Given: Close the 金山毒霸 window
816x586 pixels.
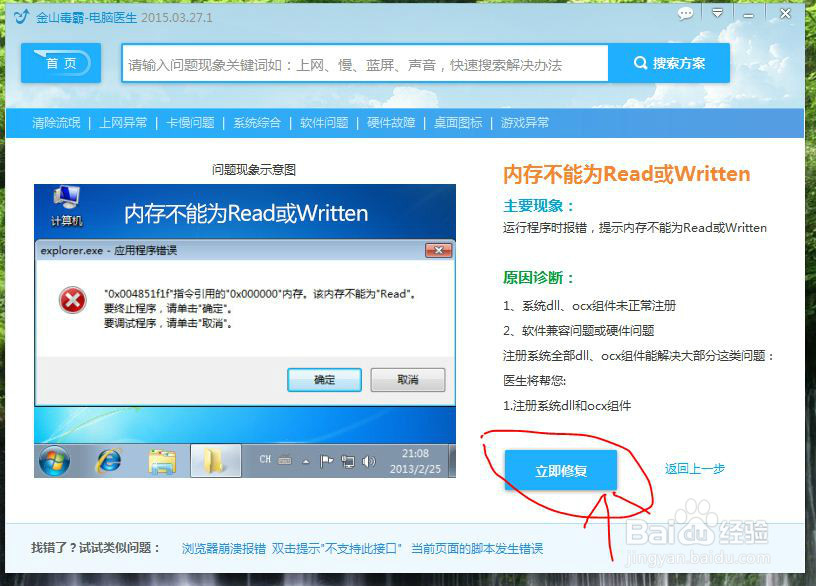Looking at the screenshot, I should point(785,14).
